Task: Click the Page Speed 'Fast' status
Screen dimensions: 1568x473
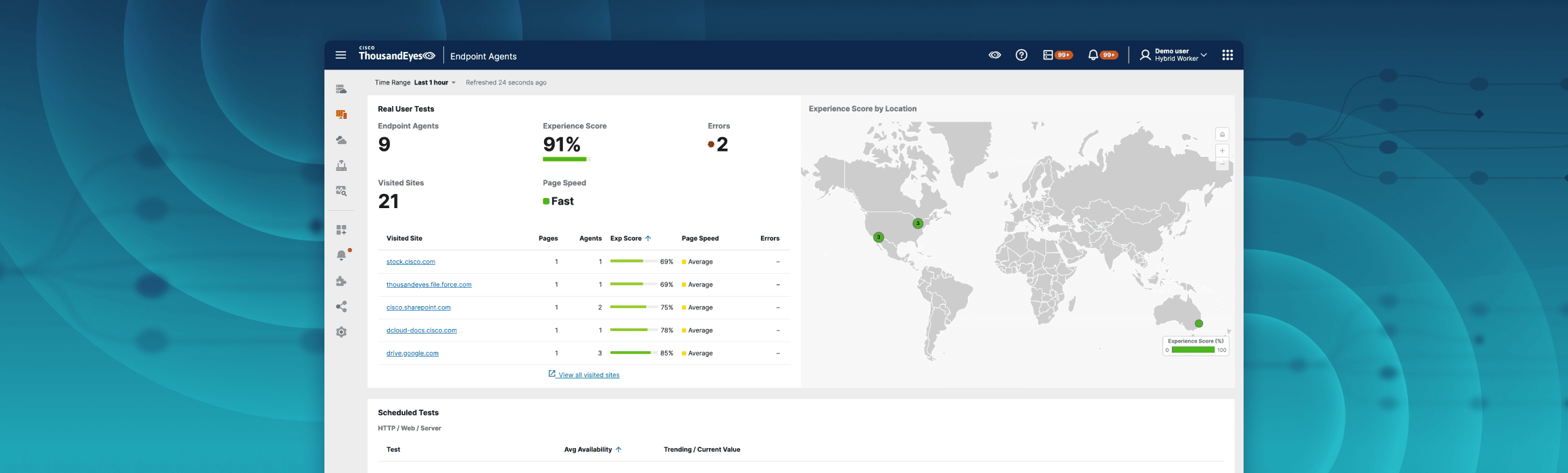Action: coord(558,201)
